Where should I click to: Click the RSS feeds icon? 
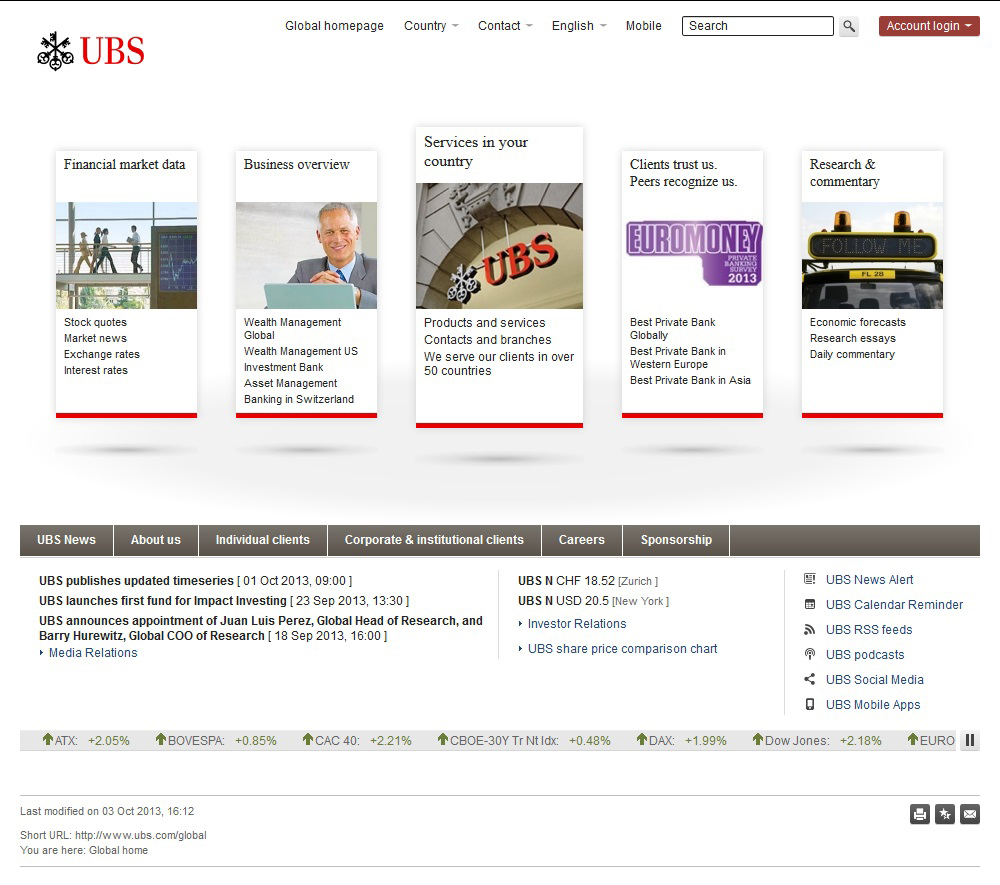tap(809, 629)
